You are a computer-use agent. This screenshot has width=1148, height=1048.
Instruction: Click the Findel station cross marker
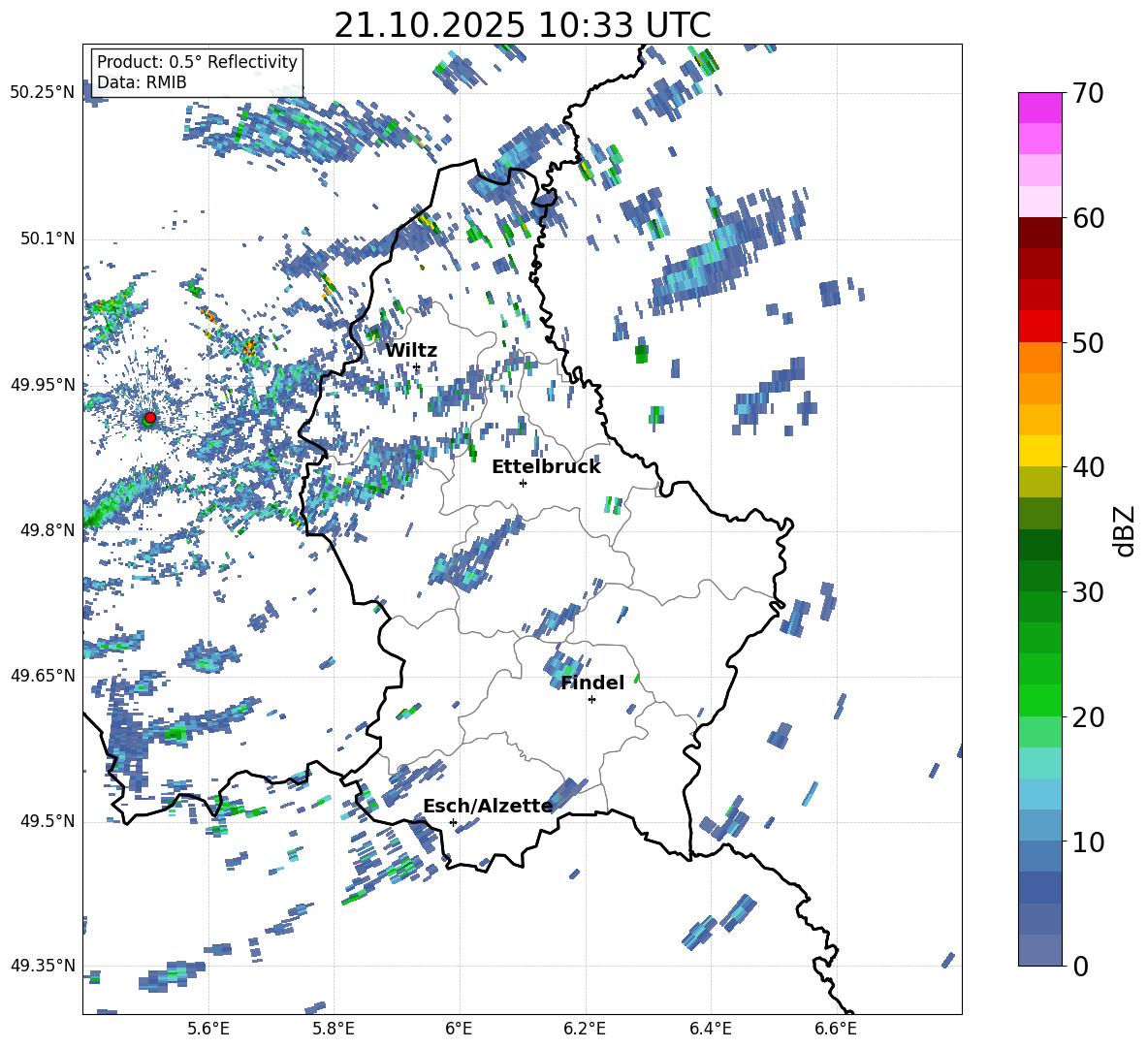[591, 699]
